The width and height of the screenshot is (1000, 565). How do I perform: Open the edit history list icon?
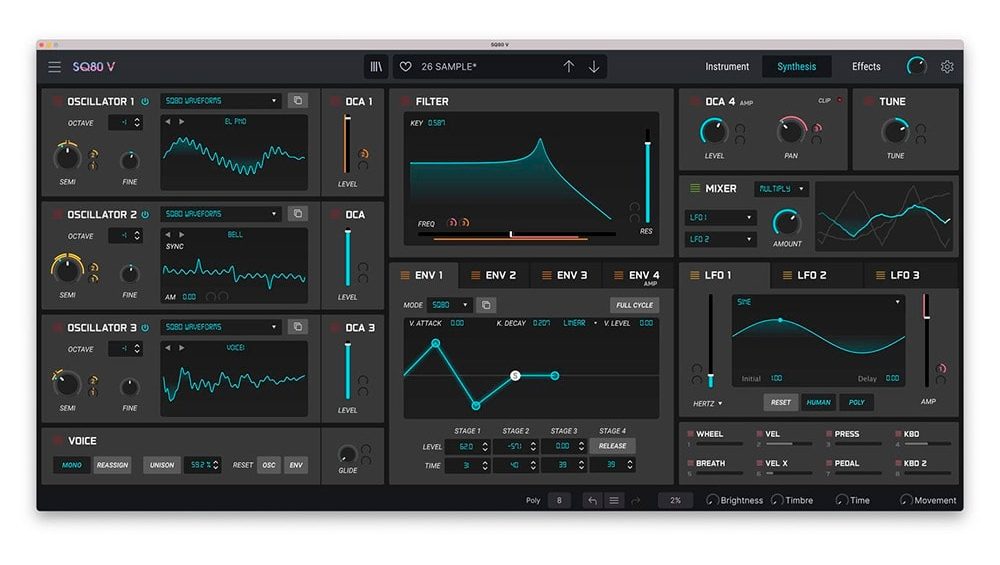614,501
